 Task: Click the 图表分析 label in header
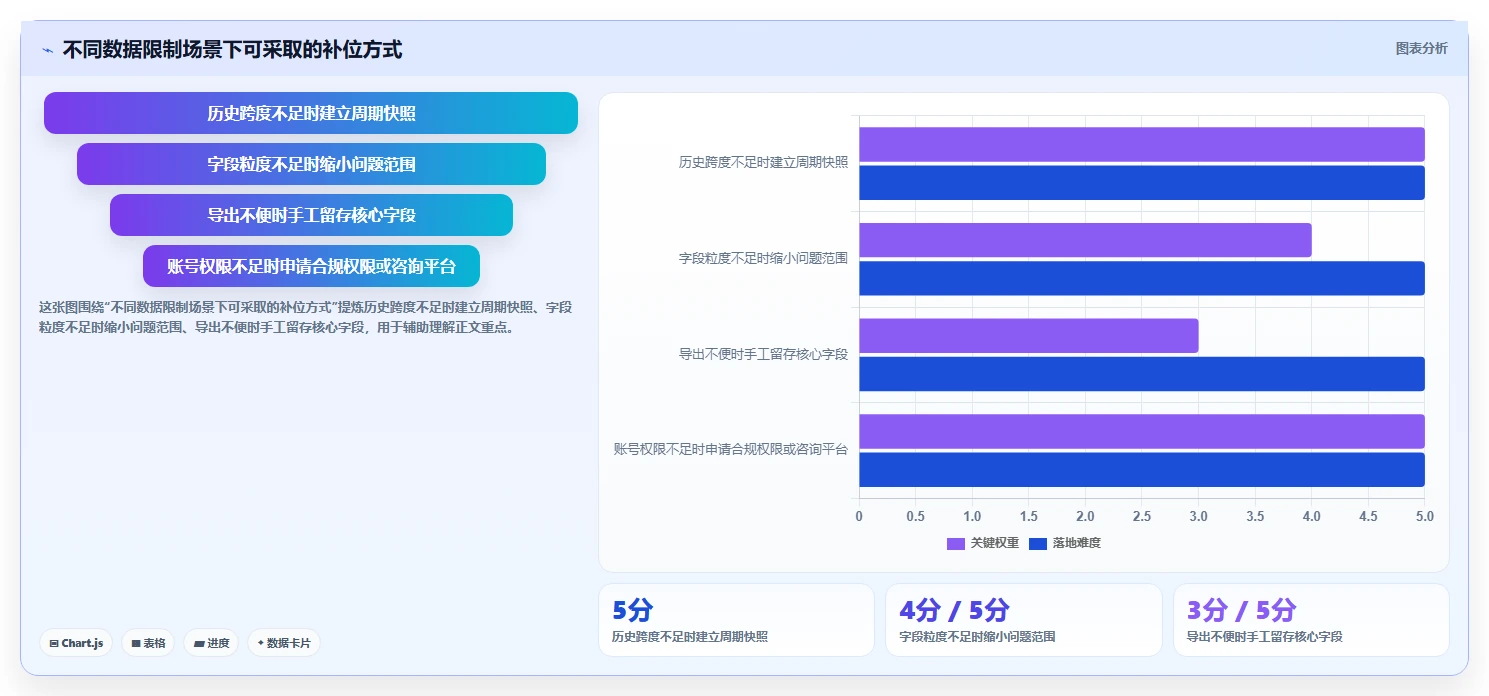pyautogui.click(x=1421, y=48)
